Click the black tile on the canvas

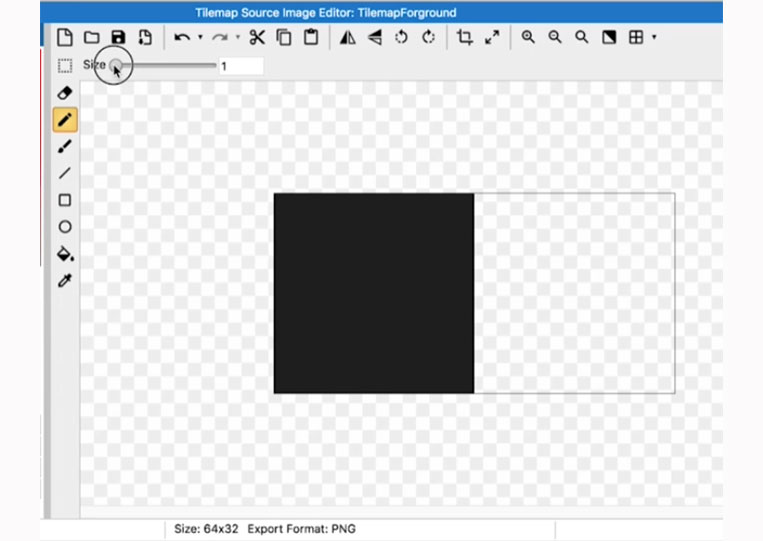click(374, 293)
